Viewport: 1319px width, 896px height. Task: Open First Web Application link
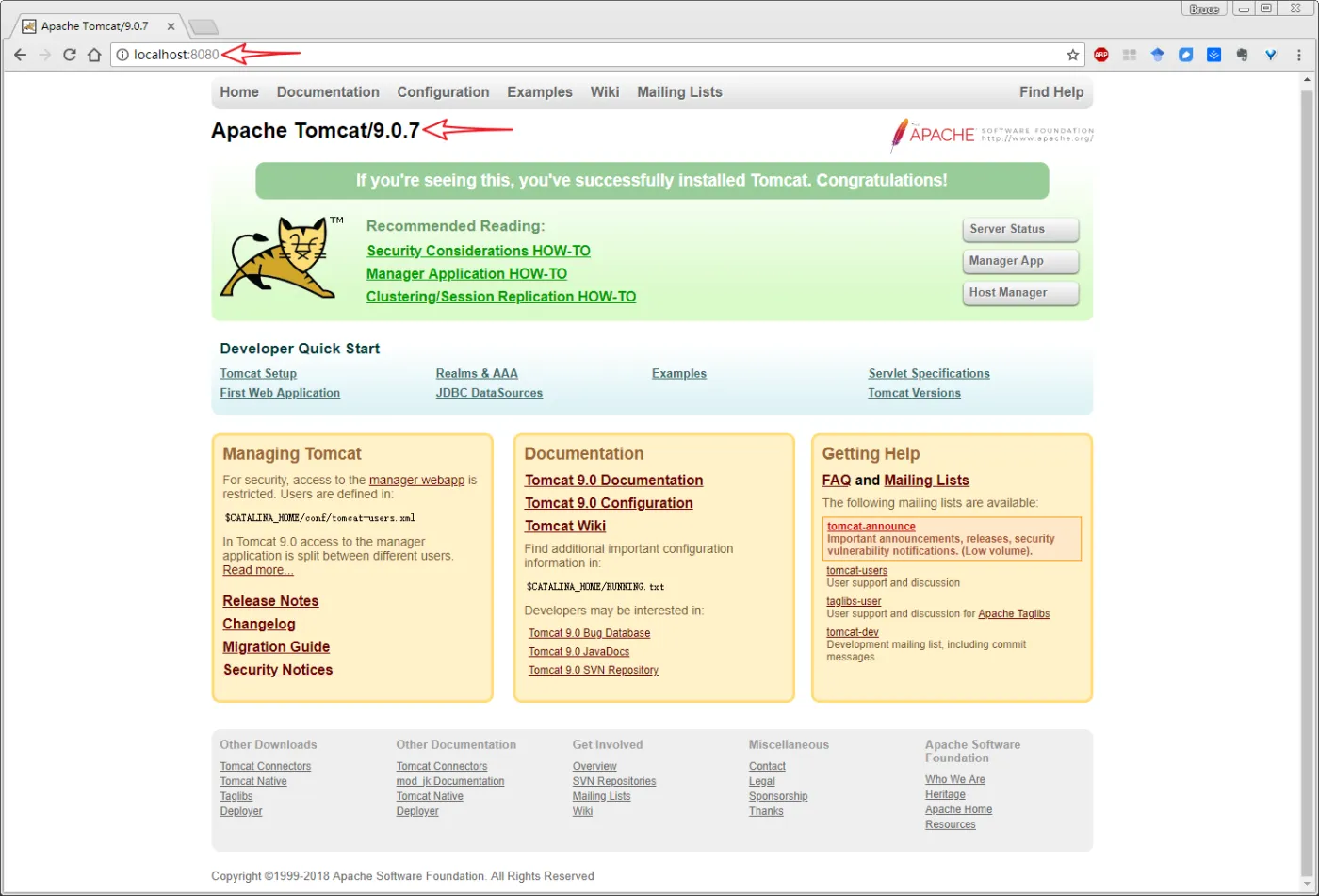click(280, 393)
